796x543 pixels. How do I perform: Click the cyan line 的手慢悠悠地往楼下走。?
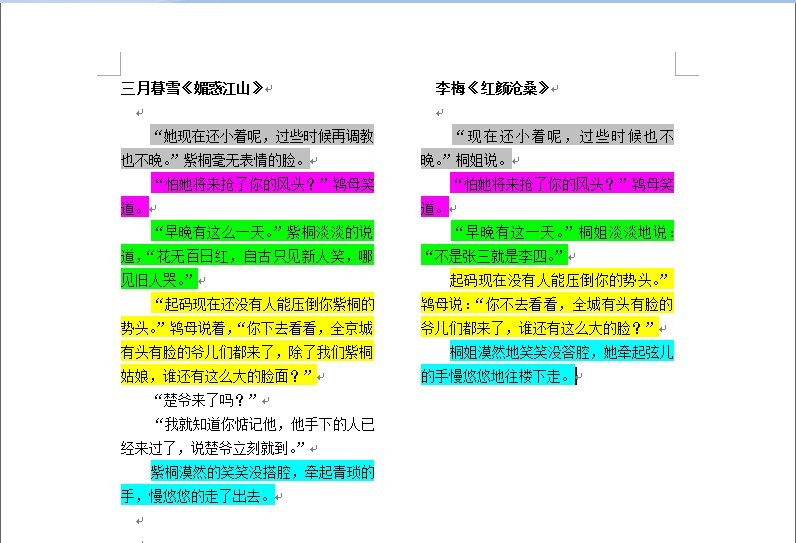point(498,376)
